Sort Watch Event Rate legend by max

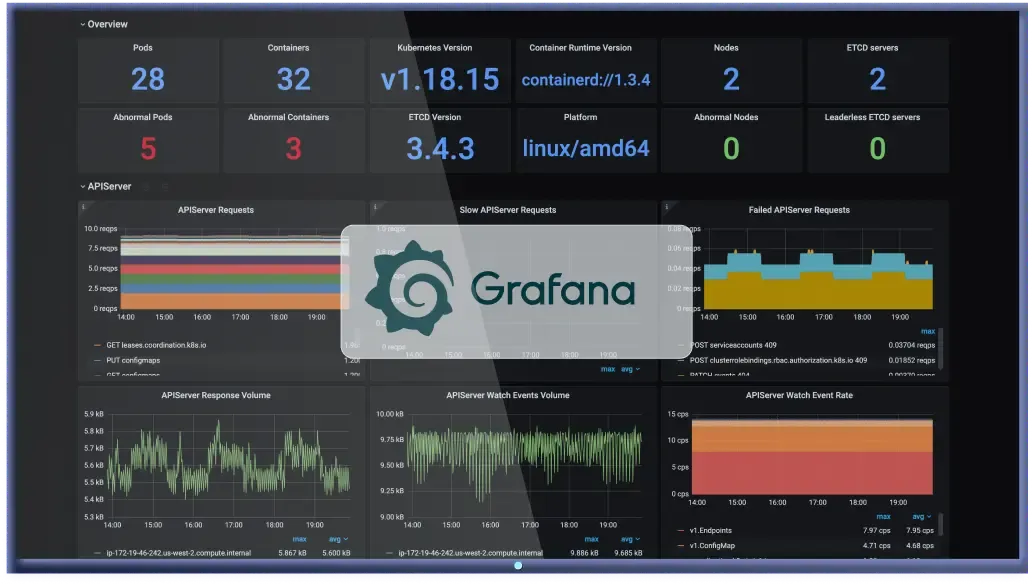pyautogui.click(x=883, y=517)
